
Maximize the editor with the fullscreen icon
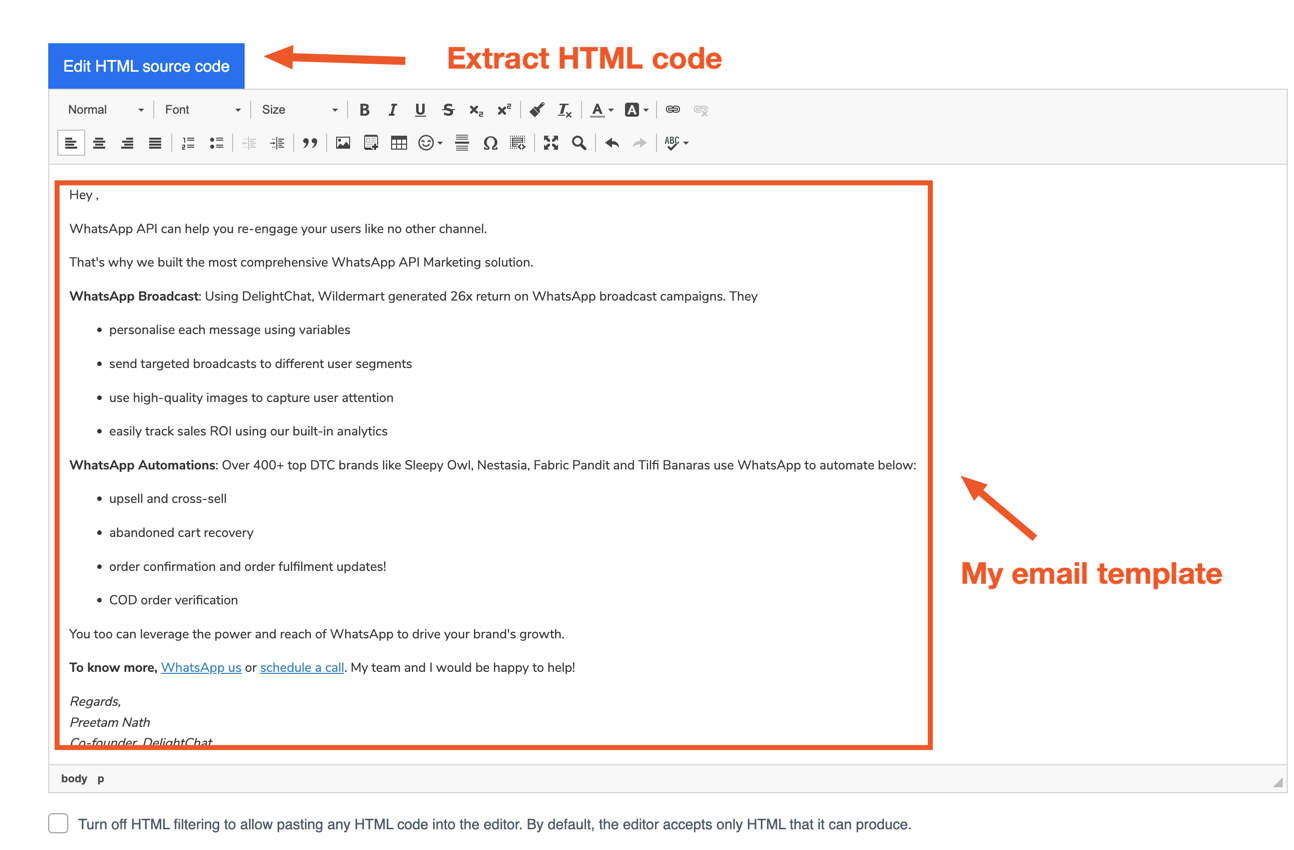pos(551,143)
